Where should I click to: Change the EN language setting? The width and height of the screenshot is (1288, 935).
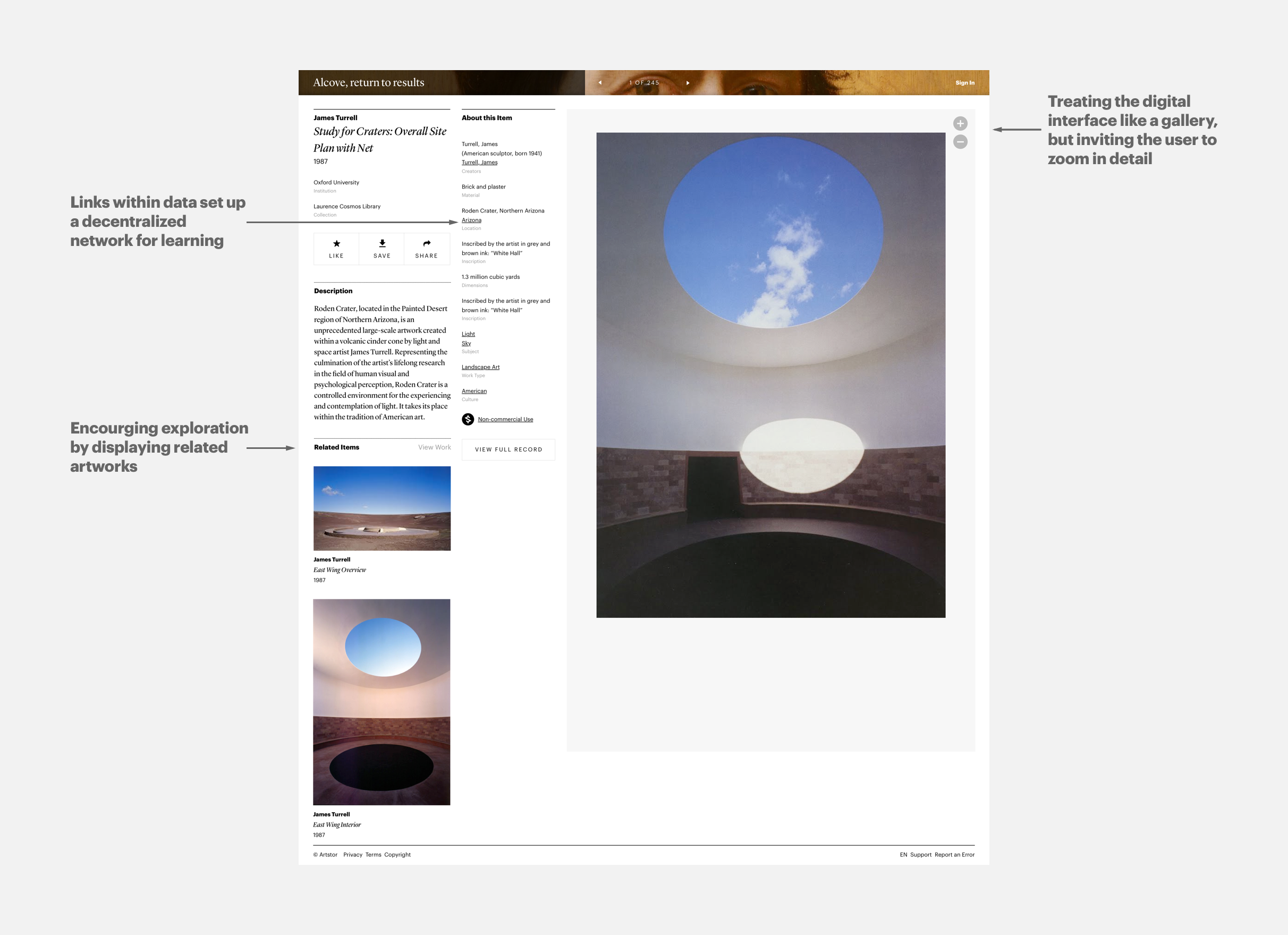903,854
